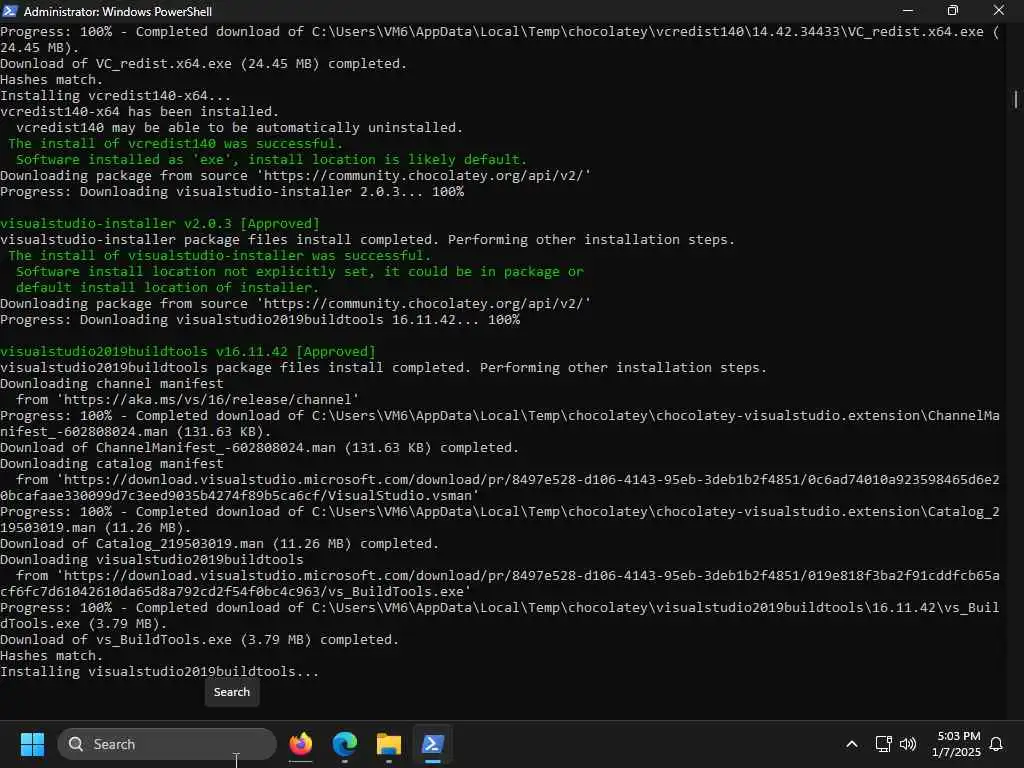Select the PowerShell taskbar icon
The width and height of the screenshot is (1024, 768).
pos(432,744)
